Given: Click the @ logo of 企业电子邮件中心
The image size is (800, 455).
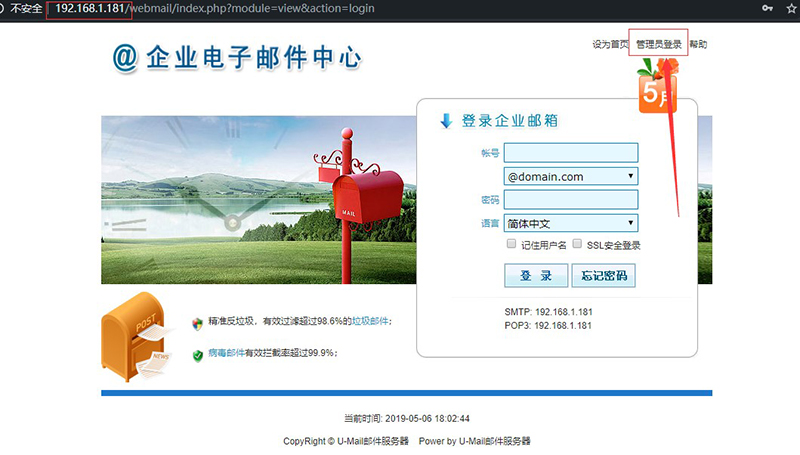Looking at the screenshot, I should tap(125, 57).
